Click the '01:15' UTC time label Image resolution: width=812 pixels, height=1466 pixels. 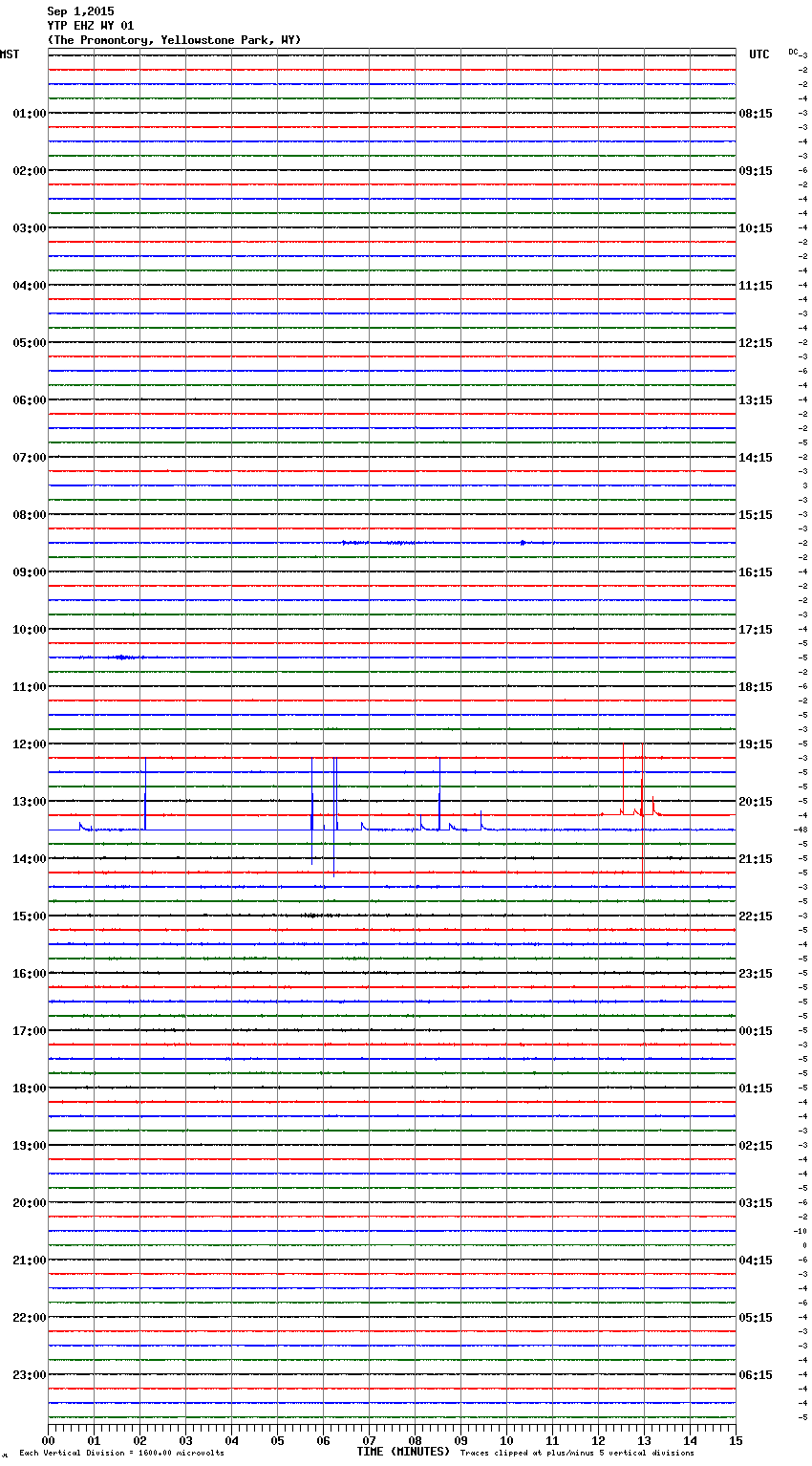(756, 1089)
